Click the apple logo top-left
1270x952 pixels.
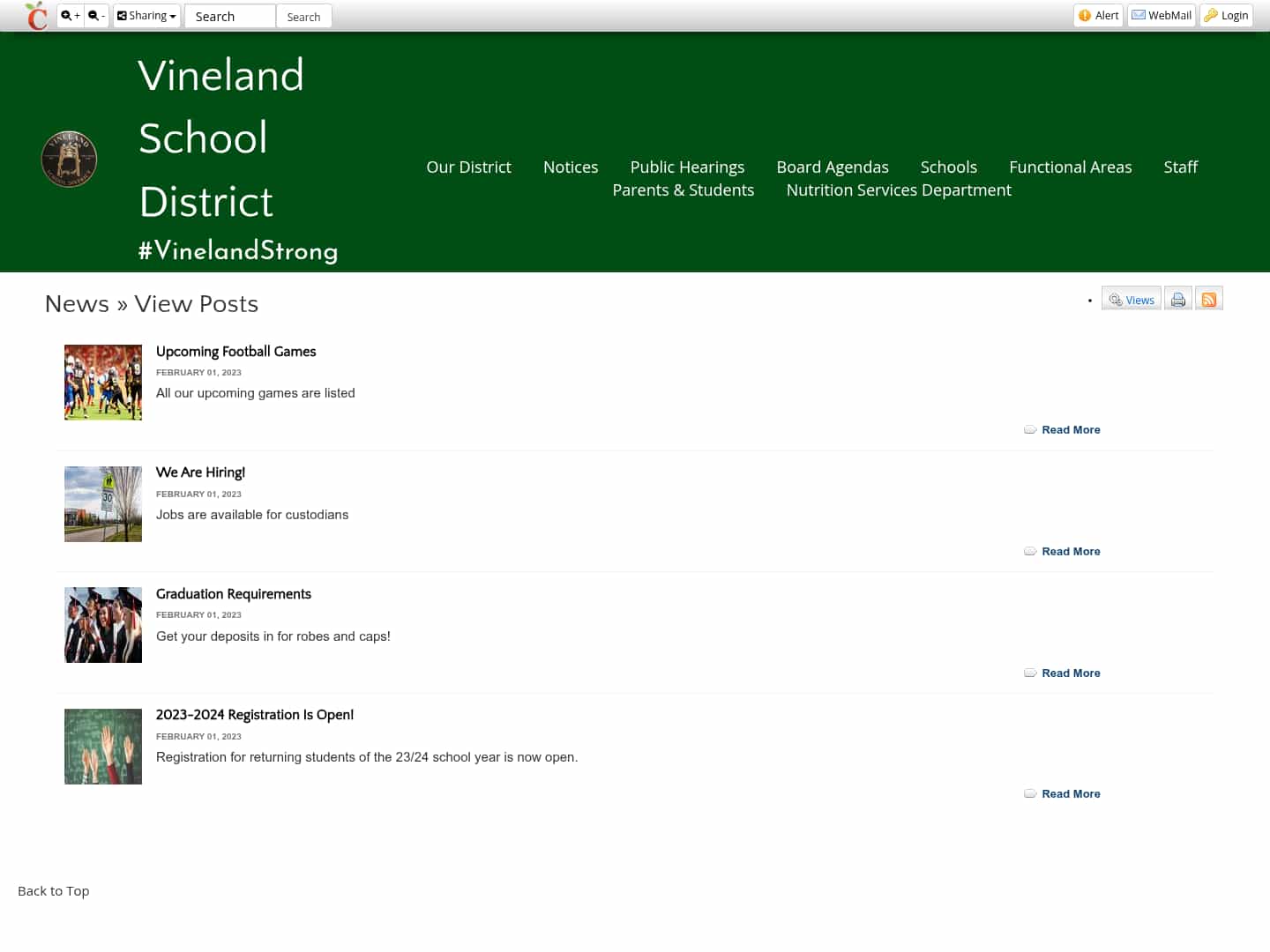(35, 15)
